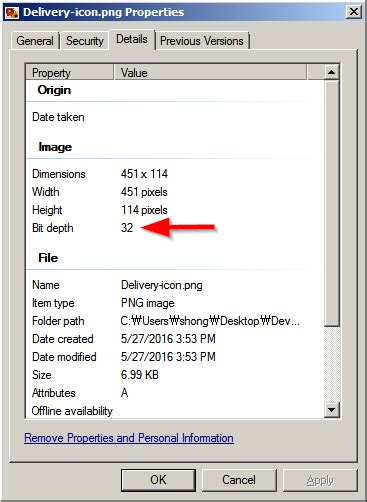
Task: Click the Delivery-icon.png name value
Action: 162,285
